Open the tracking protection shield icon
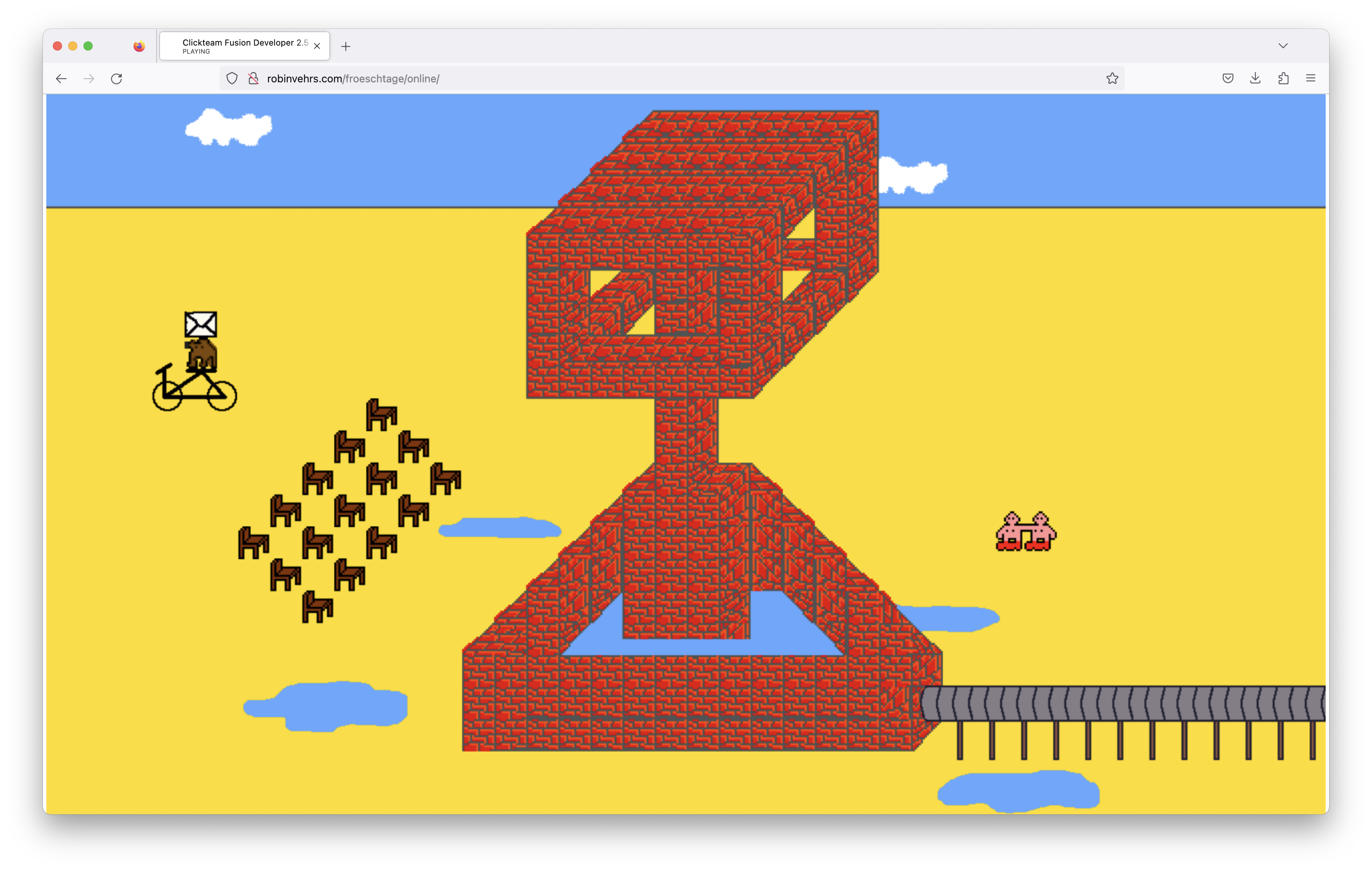 tap(232, 79)
